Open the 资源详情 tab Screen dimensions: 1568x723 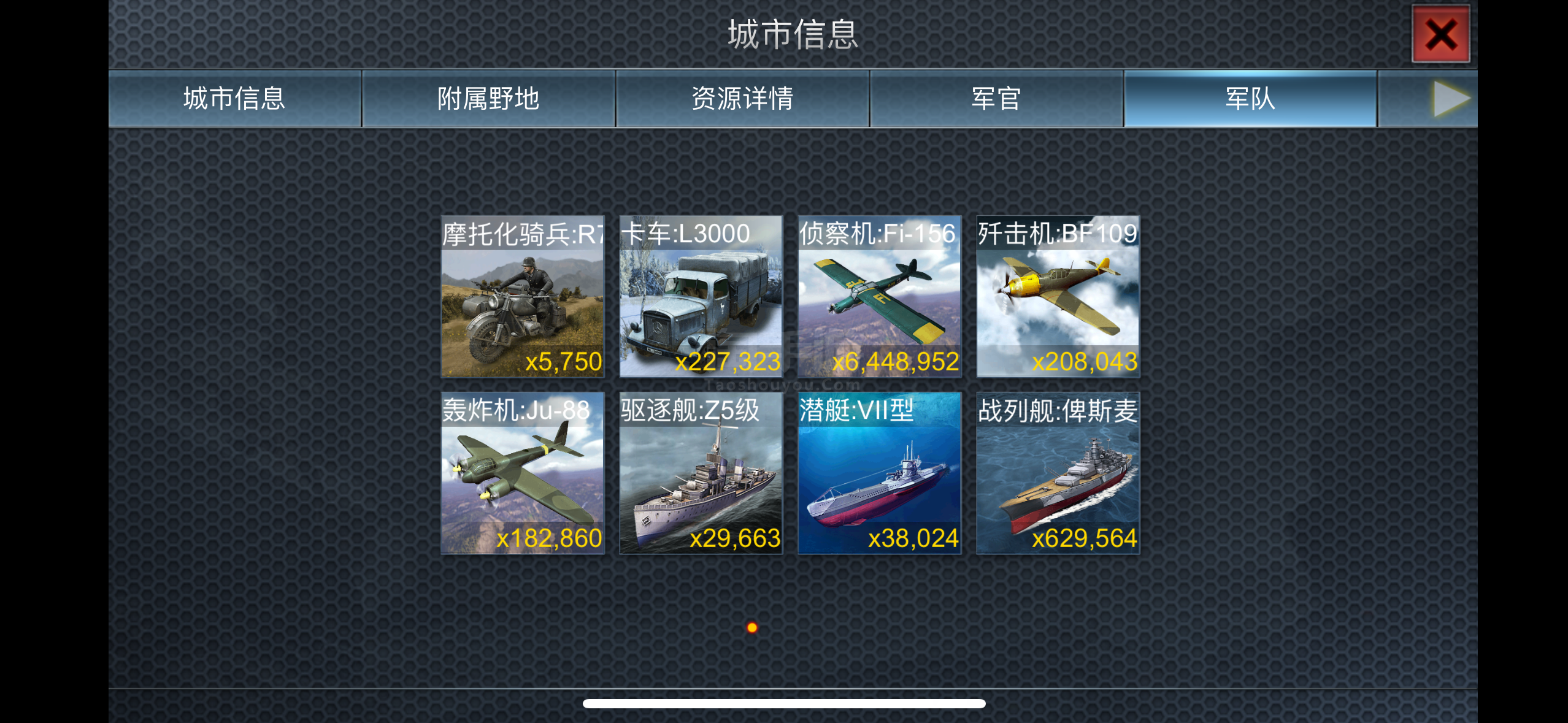pyautogui.click(x=742, y=99)
